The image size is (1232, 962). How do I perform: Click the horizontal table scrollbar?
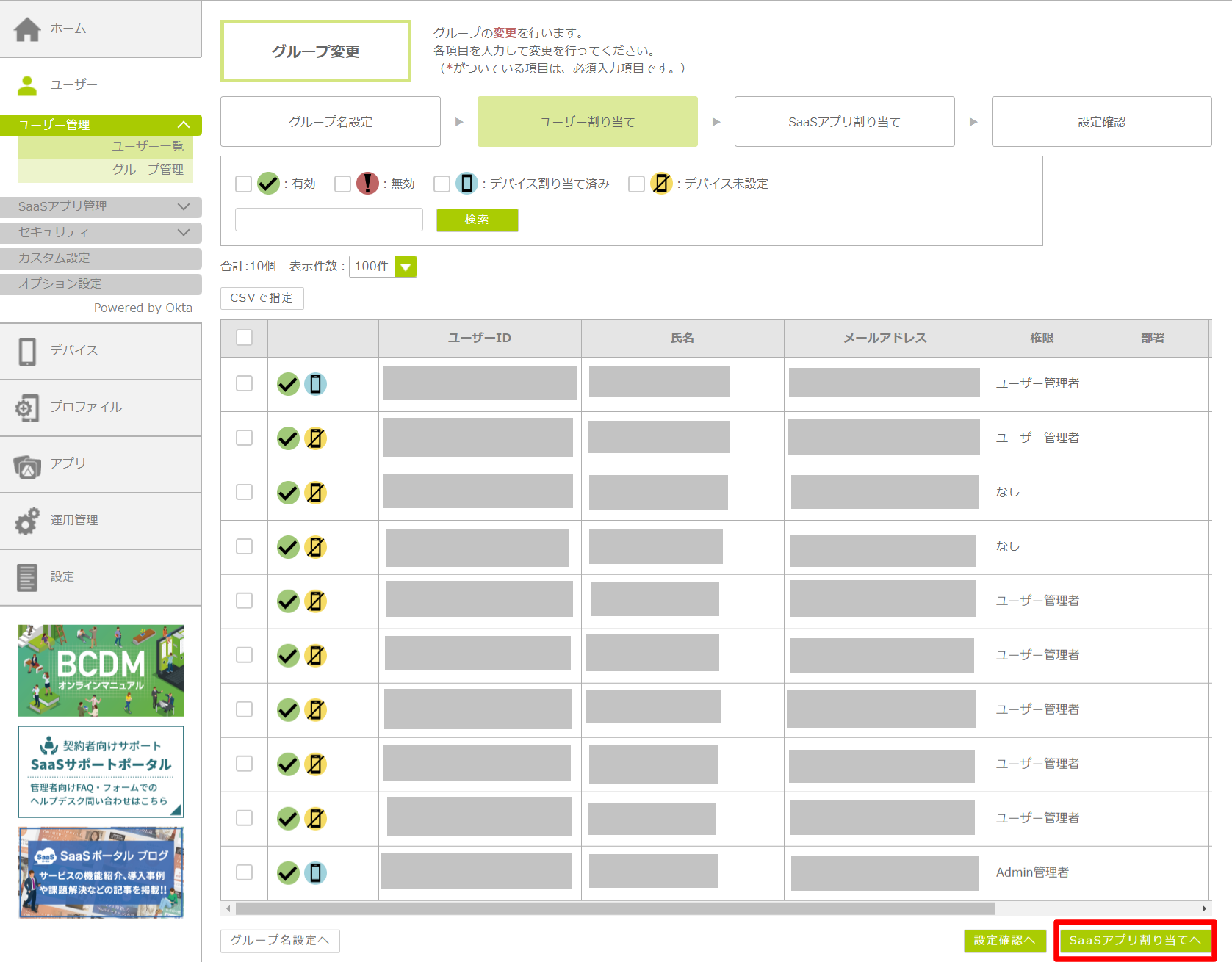pos(614,909)
